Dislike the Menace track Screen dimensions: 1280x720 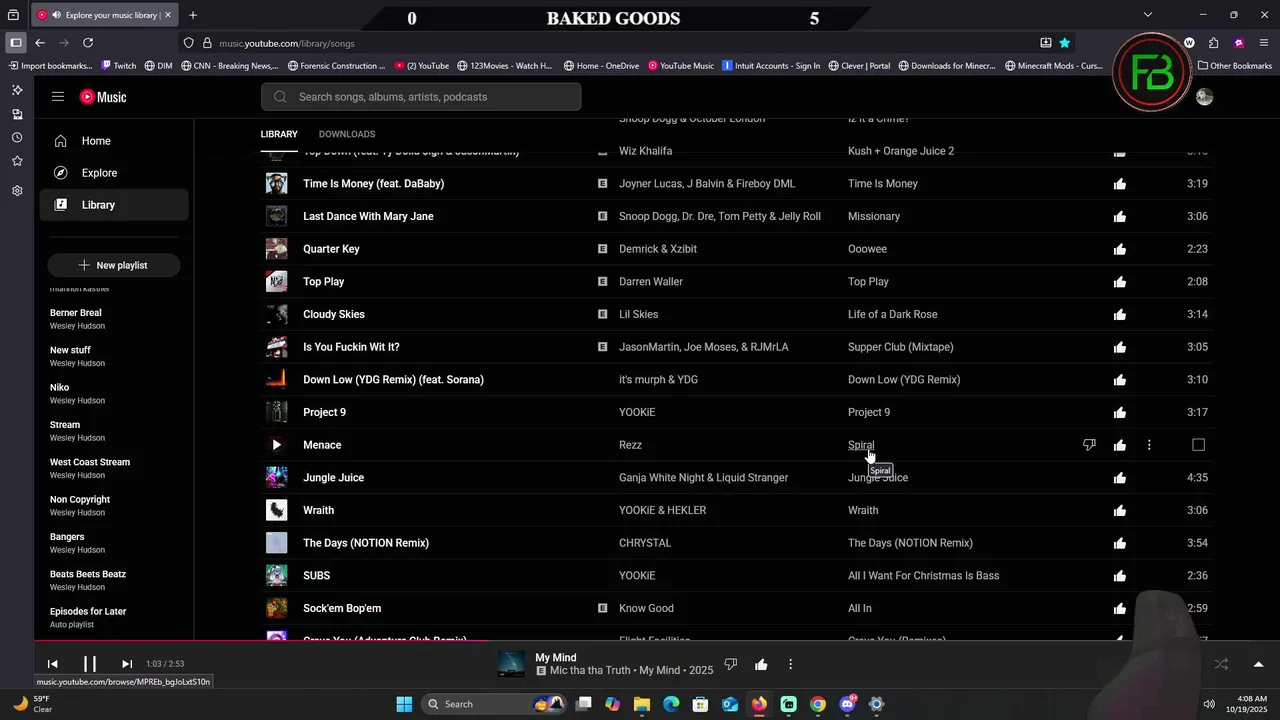tap(1089, 445)
